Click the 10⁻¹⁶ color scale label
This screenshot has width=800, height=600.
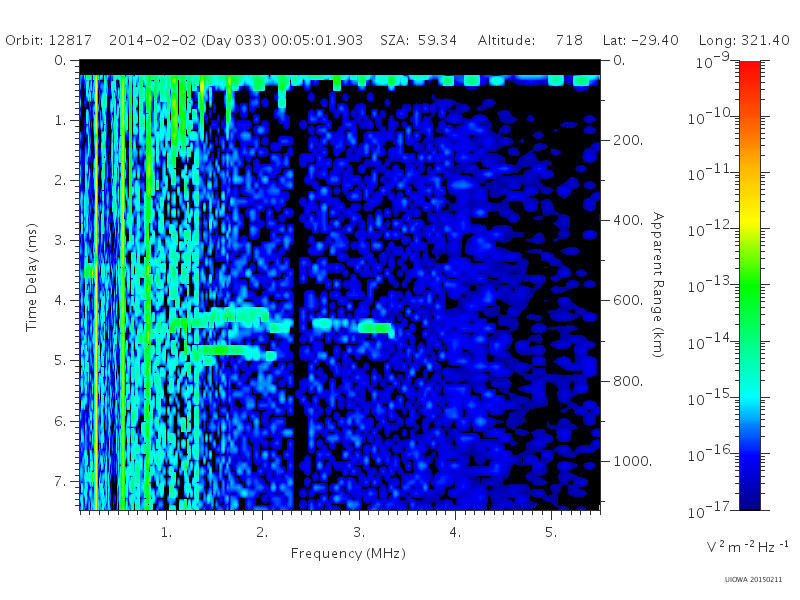pyautogui.click(x=711, y=453)
